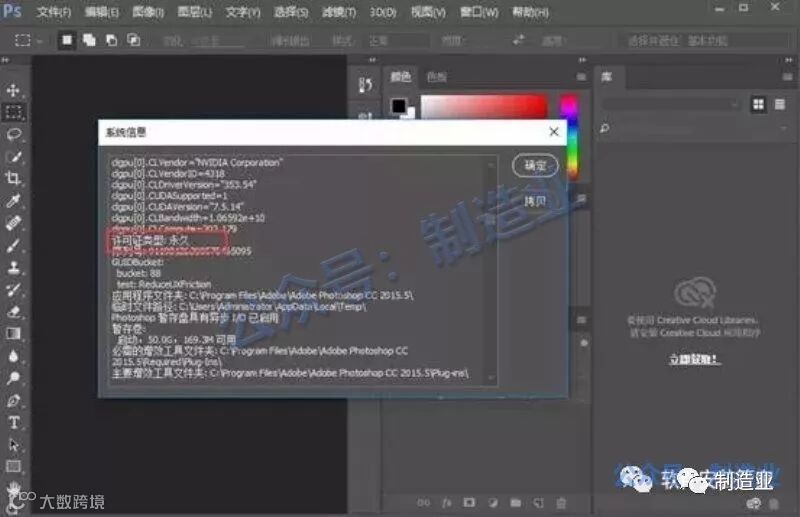This screenshot has height=517, width=800.
Task: Collapse the Libraries panel group arrows
Action: click(788, 60)
